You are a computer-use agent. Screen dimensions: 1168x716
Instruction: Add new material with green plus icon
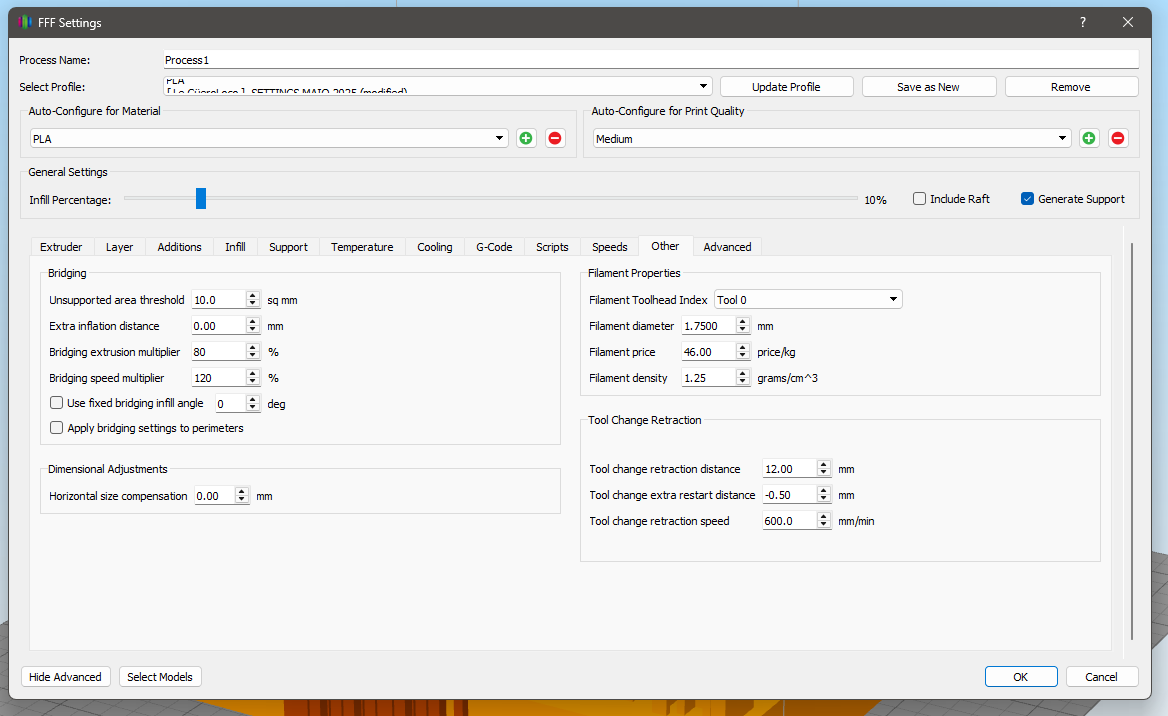tap(526, 139)
